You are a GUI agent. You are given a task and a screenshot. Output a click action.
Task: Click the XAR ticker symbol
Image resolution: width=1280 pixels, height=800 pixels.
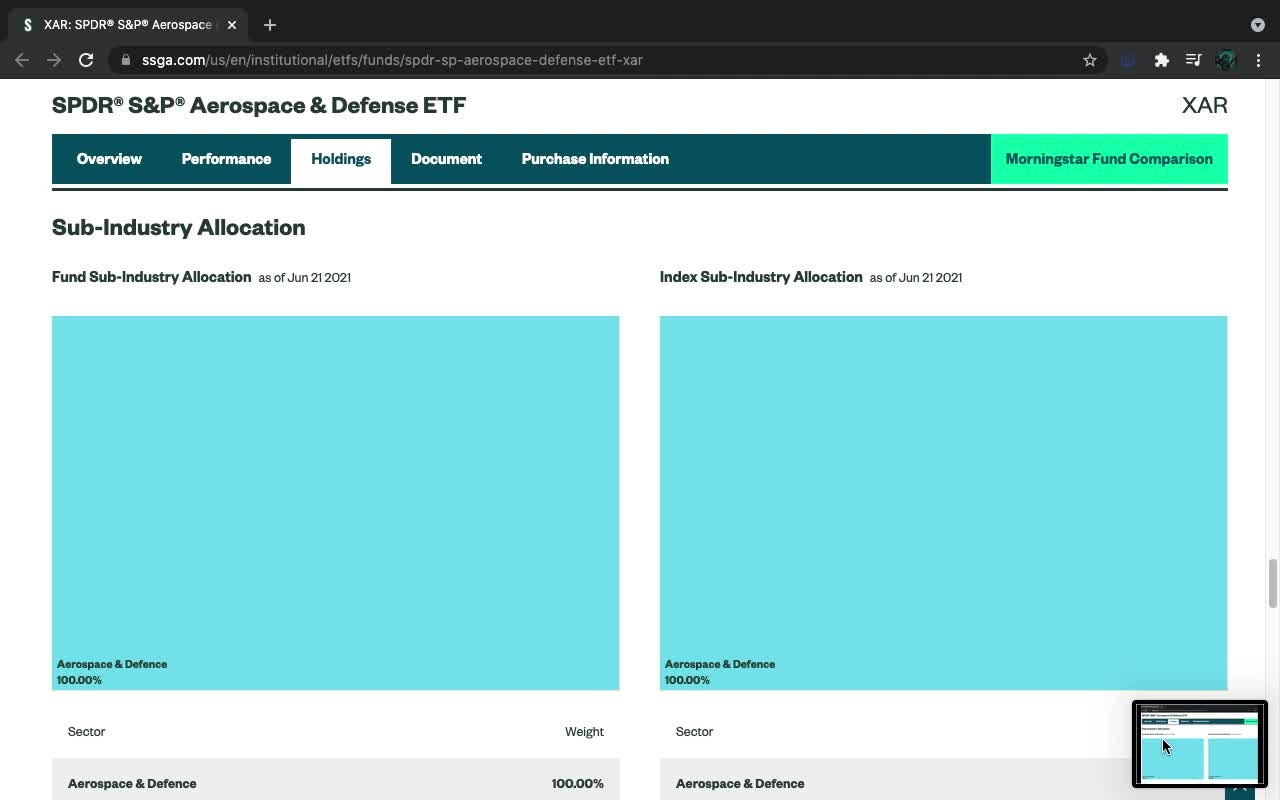[1204, 105]
